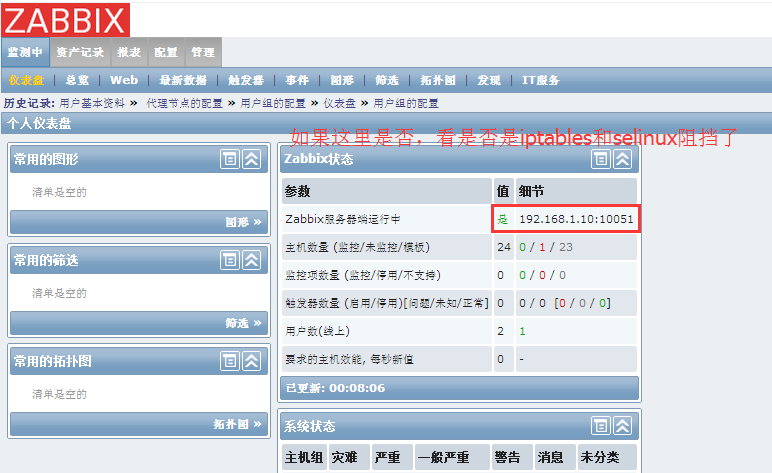Collapse the 系统状态 widget
This screenshot has height=473, width=772.
[x=623, y=426]
